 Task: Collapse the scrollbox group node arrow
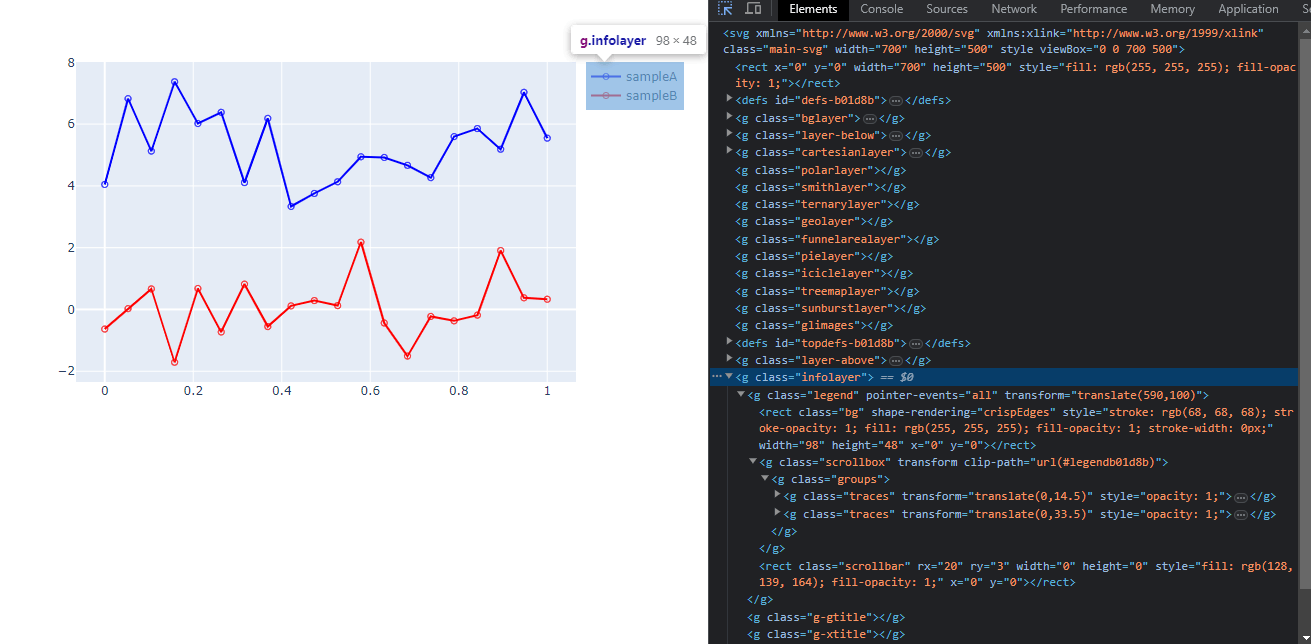[x=753, y=462]
